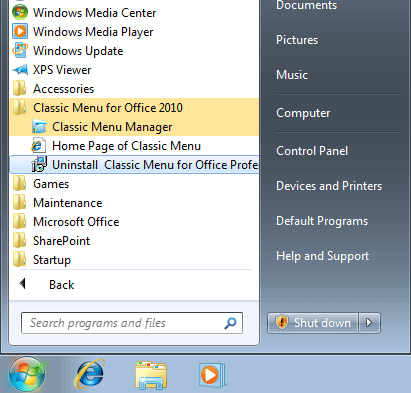Open the Windows Update icon
Viewport: 411px width, 393px height.
click(x=20, y=51)
